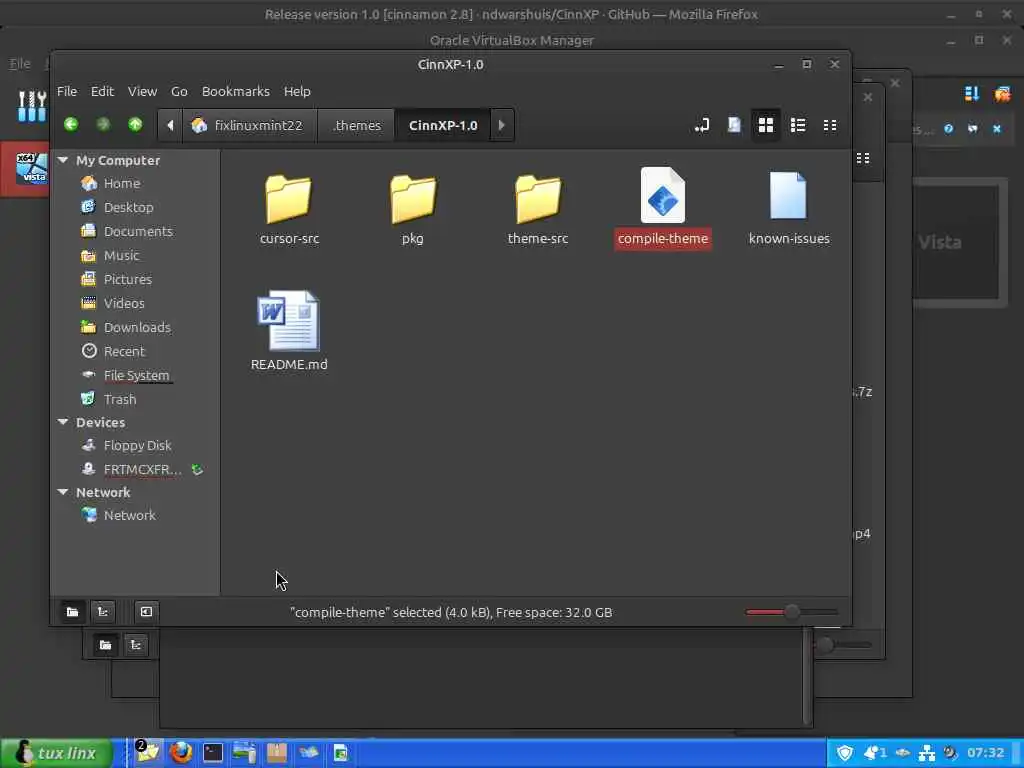
Task: Switch to compact view
Action: (829, 125)
